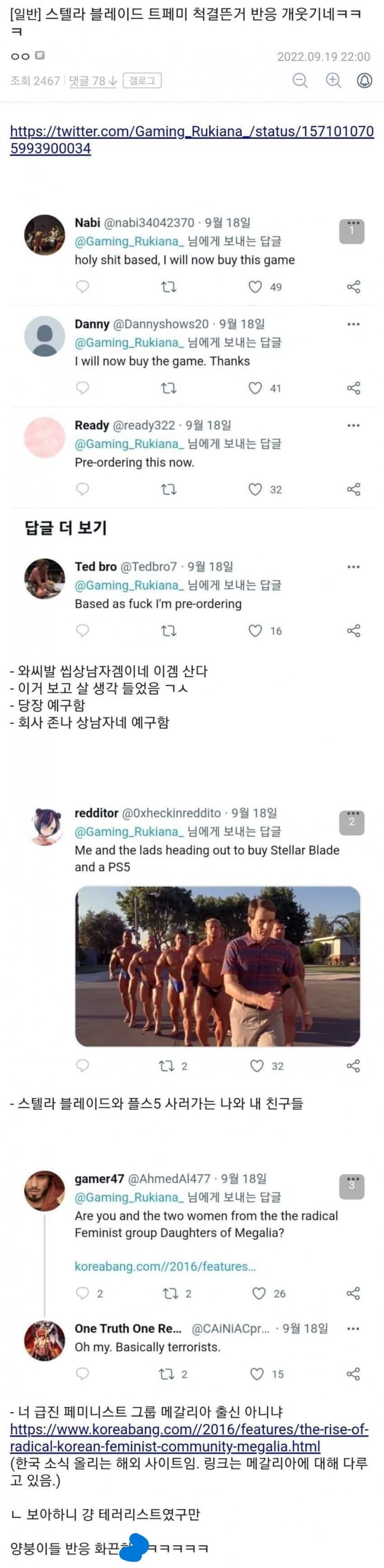This screenshot has height=1568, width=384.
Task: Share redditor's tweet via the share icon
Action: (354, 1066)
